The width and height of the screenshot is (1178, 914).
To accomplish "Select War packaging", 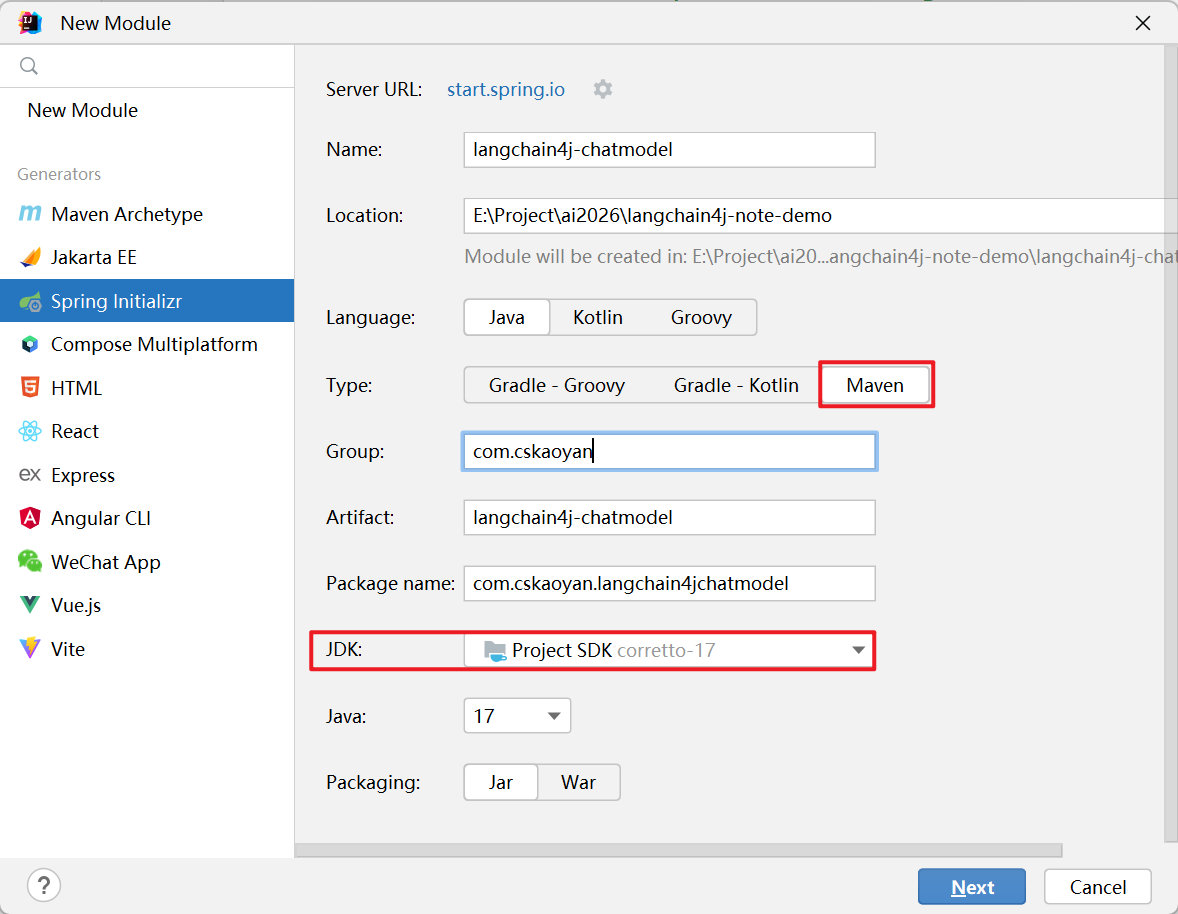I will [578, 783].
